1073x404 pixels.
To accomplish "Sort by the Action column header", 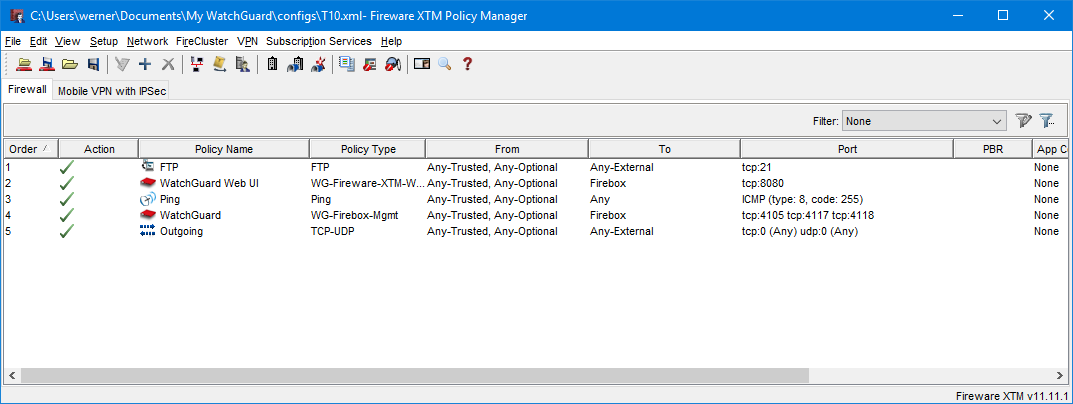I will (99, 149).
